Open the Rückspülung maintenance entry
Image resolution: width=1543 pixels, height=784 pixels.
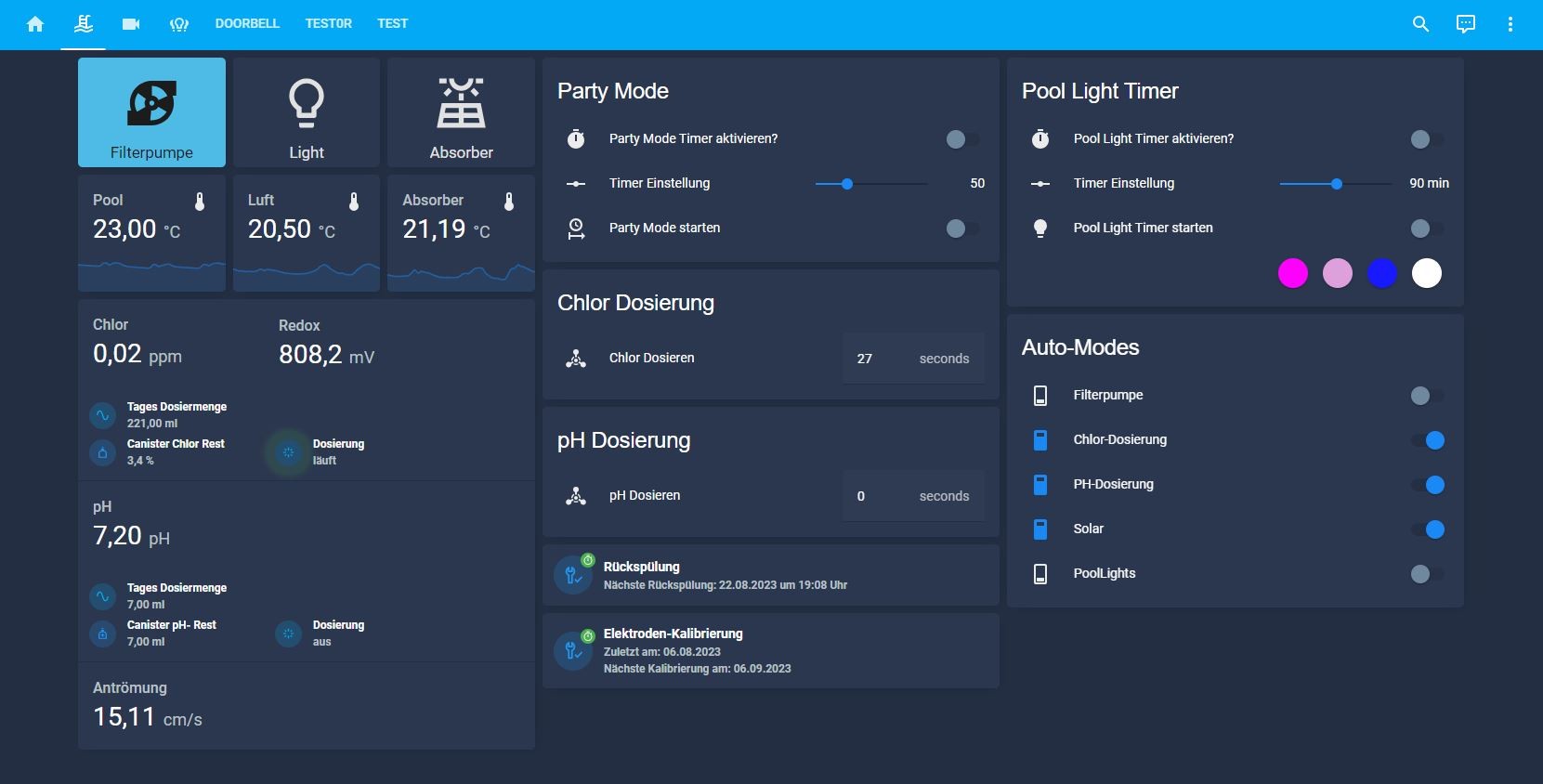[771, 575]
